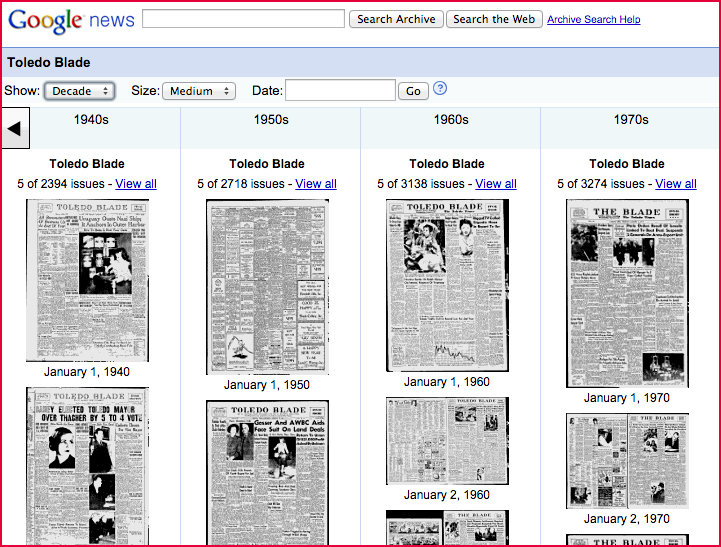Click the Toledo Blade heading under 1960s
Image resolution: width=721 pixels, height=547 pixels.
tap(447, 164)
